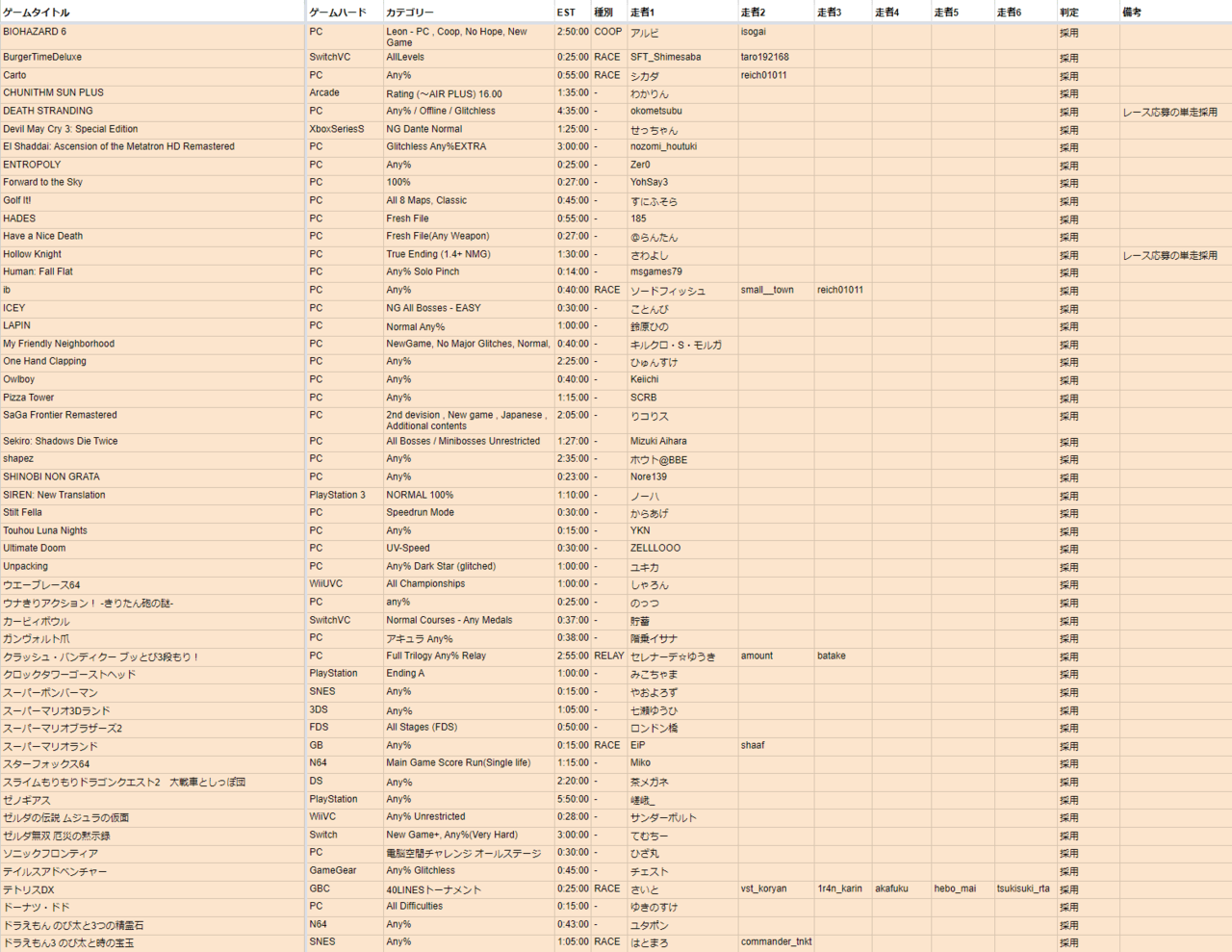Click the nozomi_houtuki runner cell
This screenshot has width=1232, height=952.
tap(682, 147)
